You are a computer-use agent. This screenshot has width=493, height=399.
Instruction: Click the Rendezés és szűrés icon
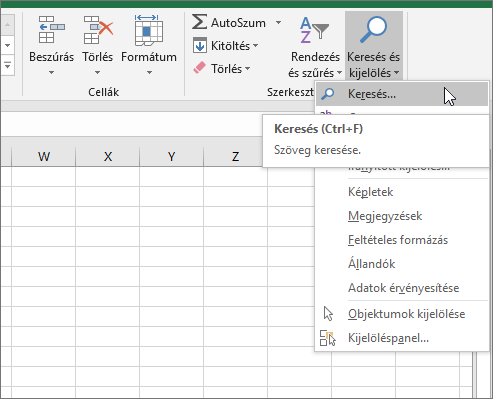(x=314, y=30)
